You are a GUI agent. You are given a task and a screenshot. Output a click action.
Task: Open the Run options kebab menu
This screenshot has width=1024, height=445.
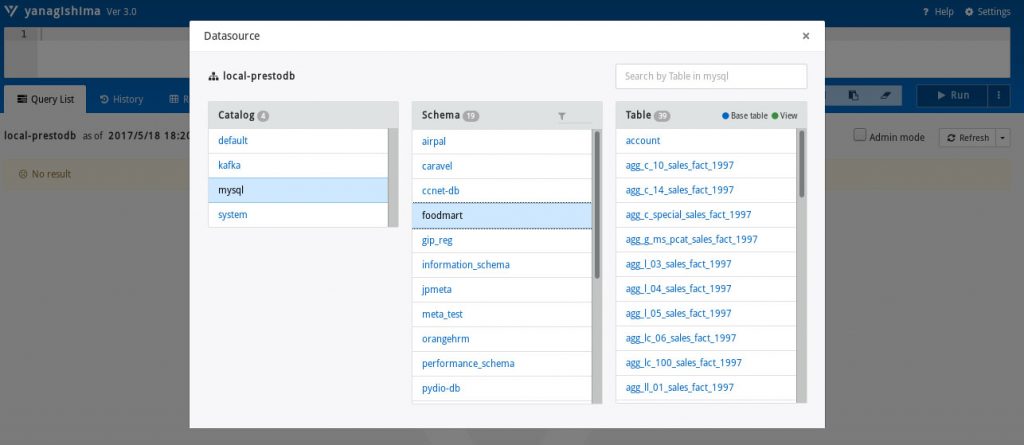(997, 96)
